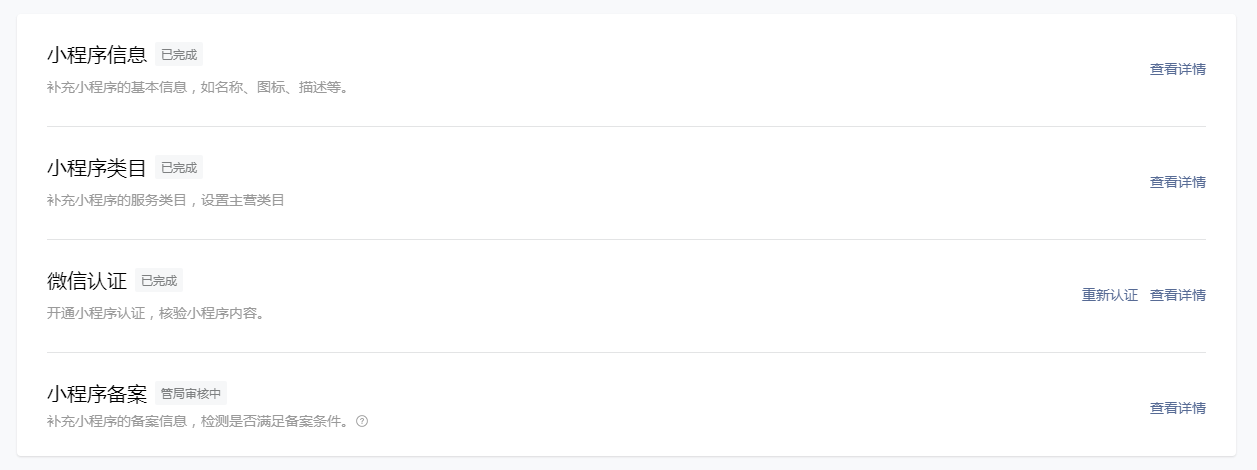The width and height of the screenshot is (1257, 470).
Task: Select the 微信认证 heading
Action: pos(87,281)
